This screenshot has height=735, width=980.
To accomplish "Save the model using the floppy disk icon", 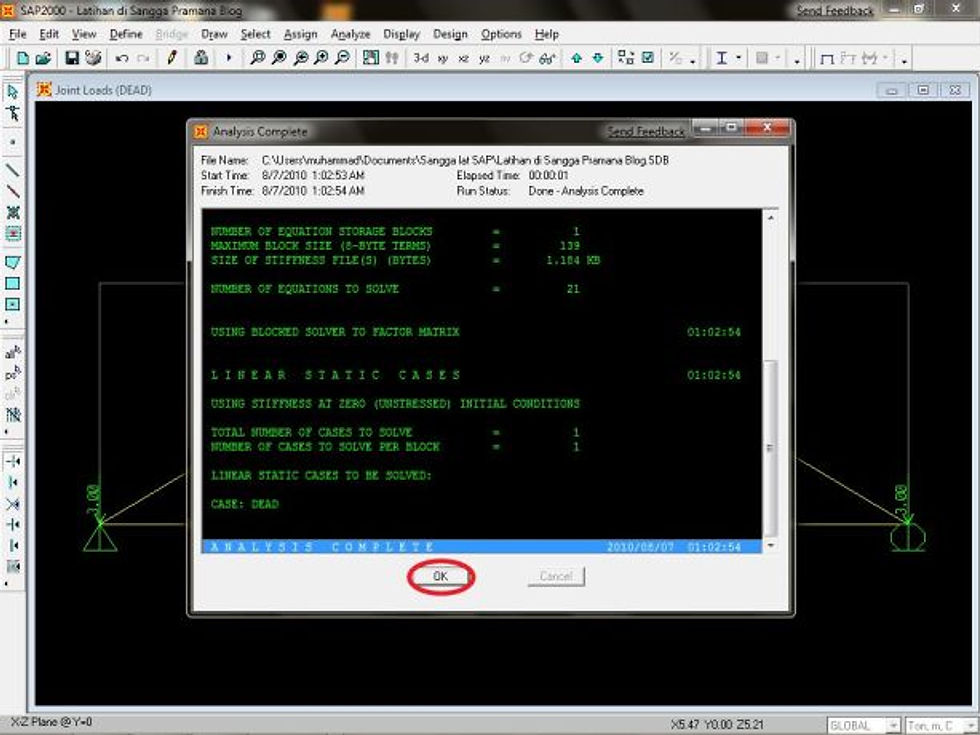I will (72, 58).
